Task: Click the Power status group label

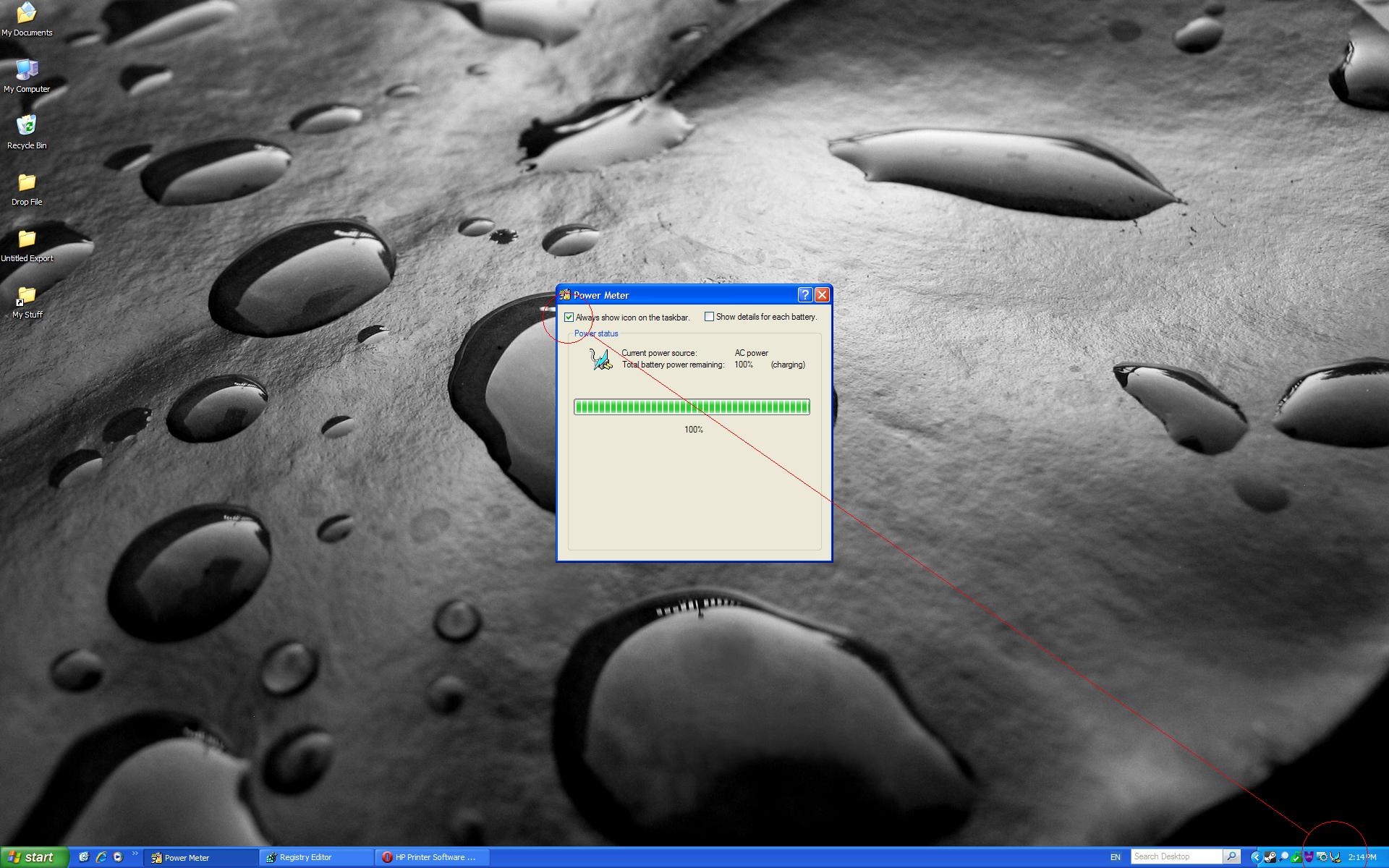Action: (x=596, y=333)
